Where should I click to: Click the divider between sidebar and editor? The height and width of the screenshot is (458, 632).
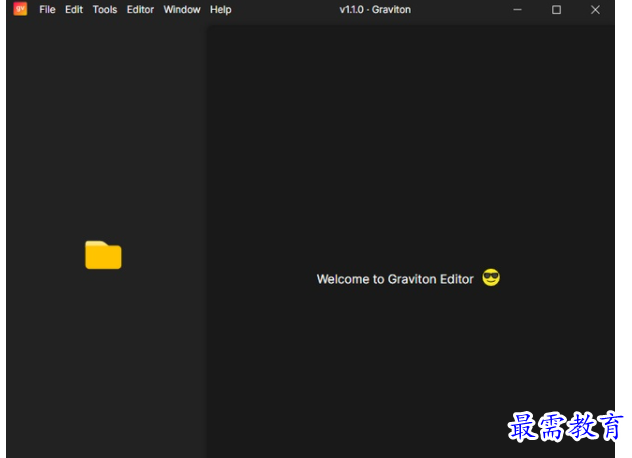207,241
